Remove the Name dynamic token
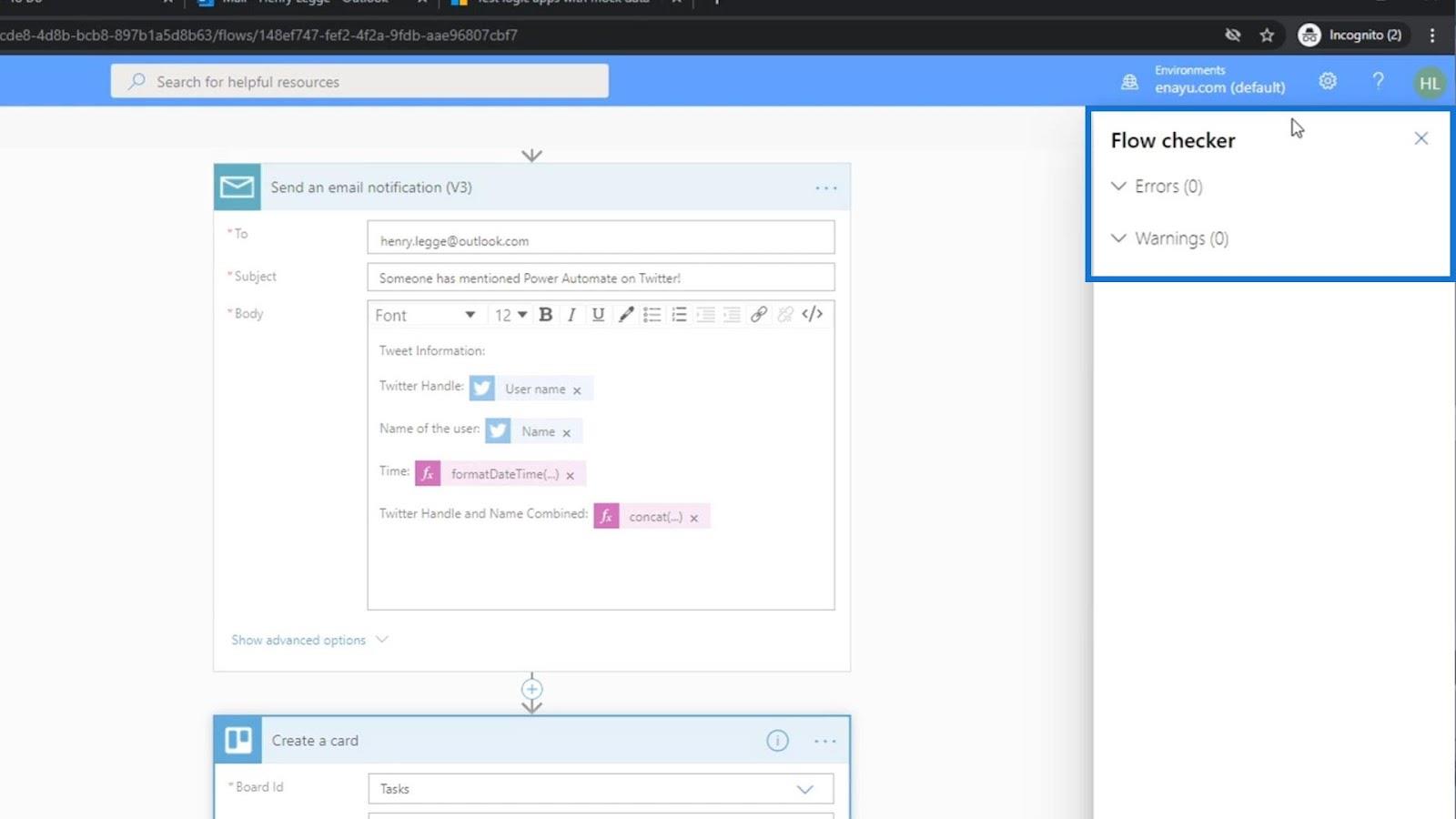This screenshot has height=819, width=1456. pyautogui.click(x=566, y=432)
